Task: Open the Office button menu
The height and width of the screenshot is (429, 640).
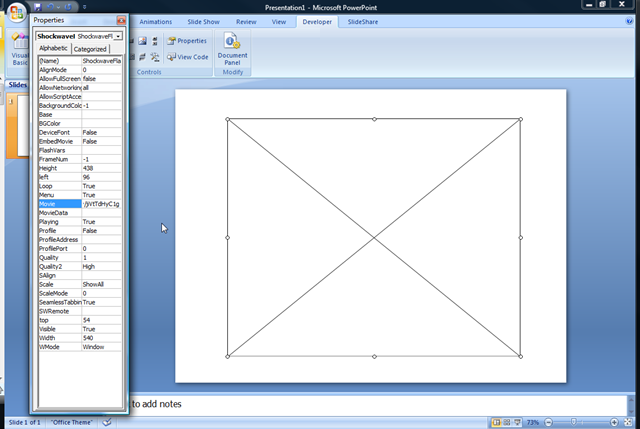Action: tap(16, 11)
